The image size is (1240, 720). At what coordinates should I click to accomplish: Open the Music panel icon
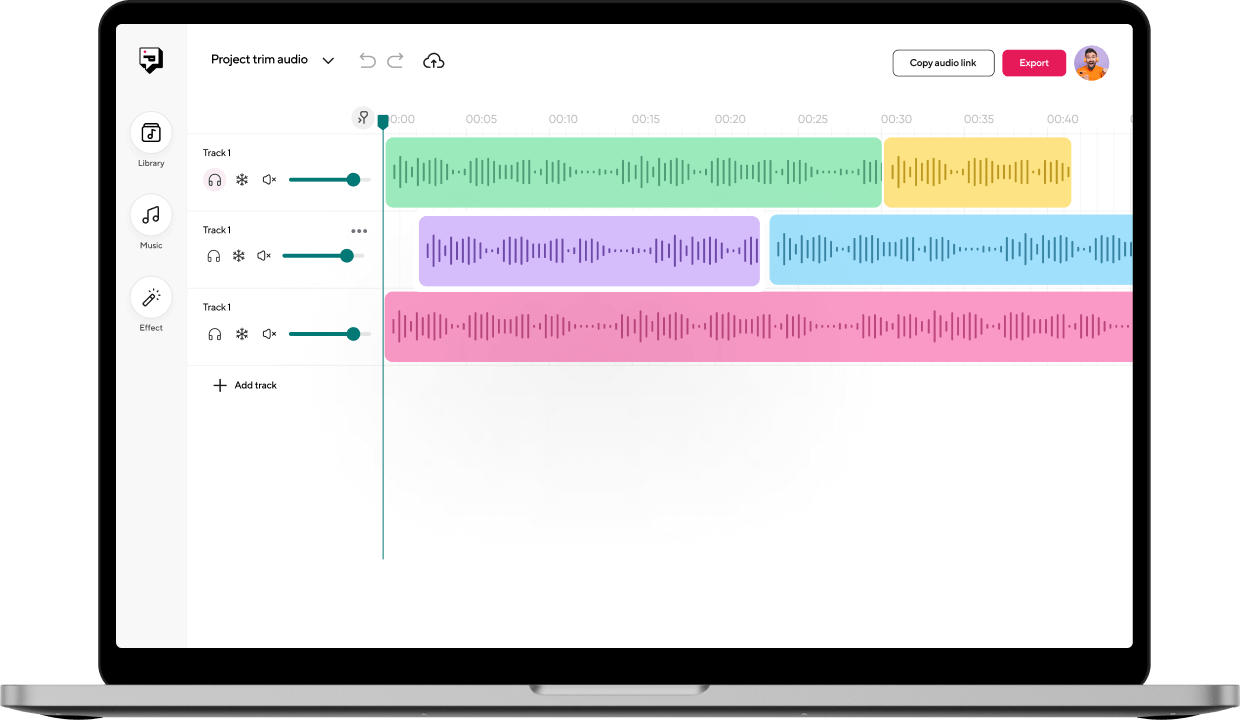coord(151,215)
